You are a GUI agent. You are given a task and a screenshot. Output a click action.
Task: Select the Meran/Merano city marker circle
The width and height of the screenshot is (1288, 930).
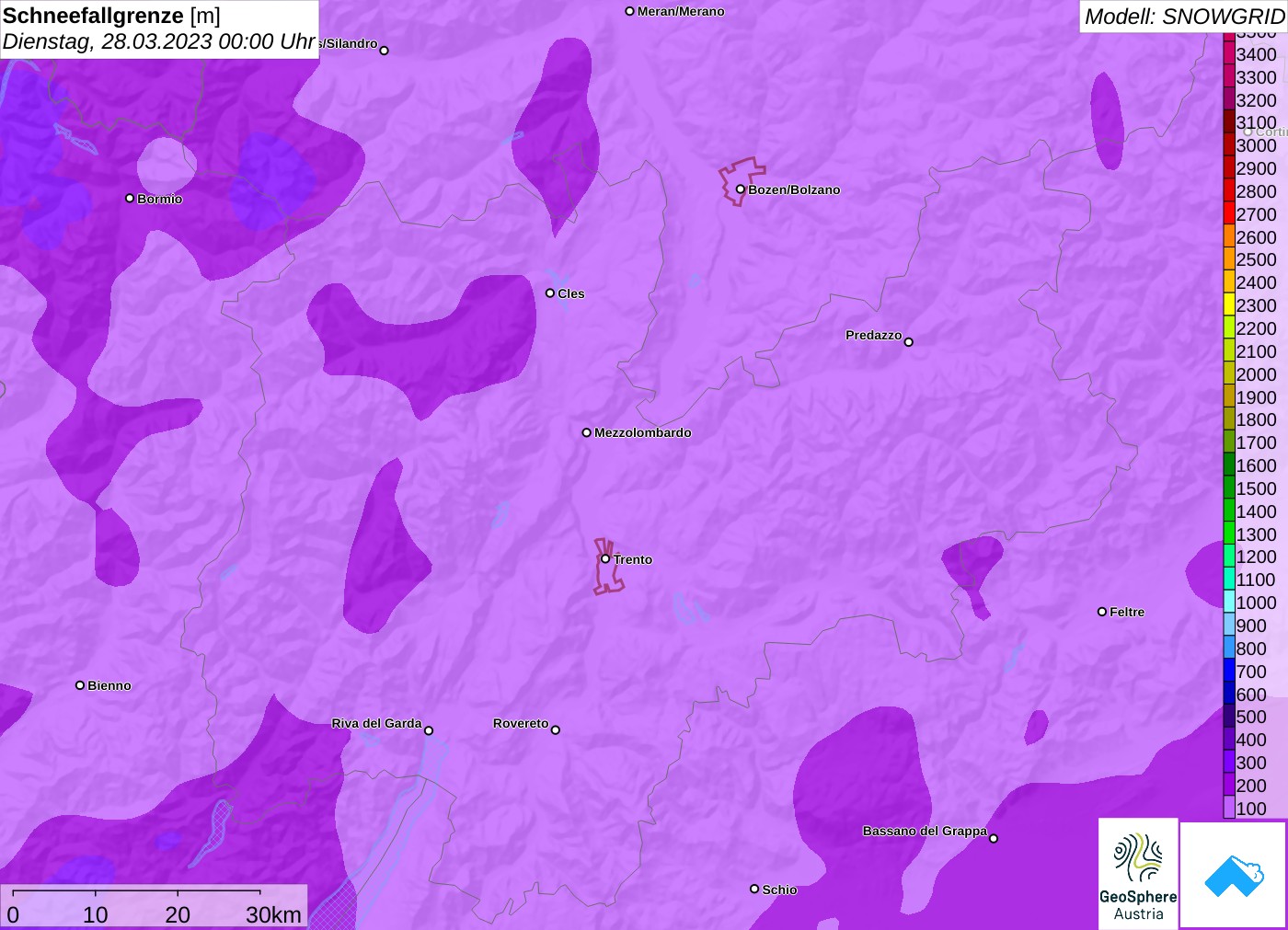pos(629,11)
